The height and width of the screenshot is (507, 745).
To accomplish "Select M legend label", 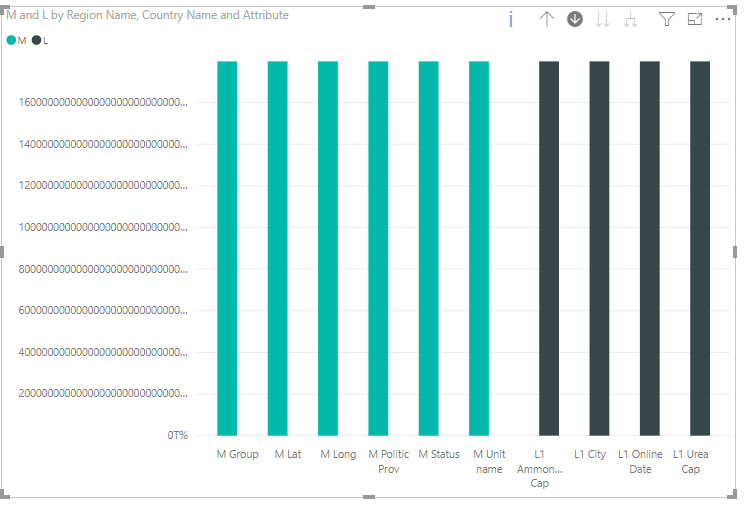I will [22, 41].
